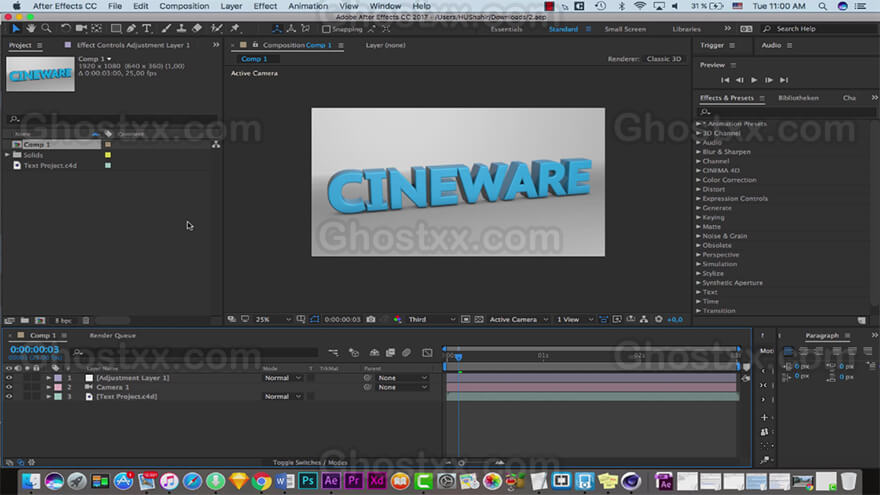Open the Effect menu
880x495 pixels.
pos(265,6)
